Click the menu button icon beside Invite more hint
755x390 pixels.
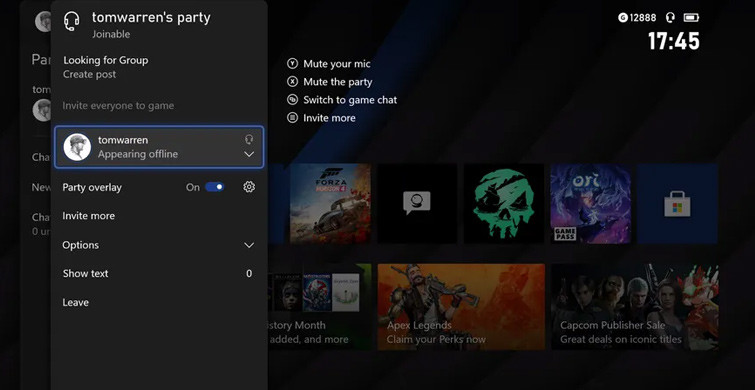pos(292,117)
